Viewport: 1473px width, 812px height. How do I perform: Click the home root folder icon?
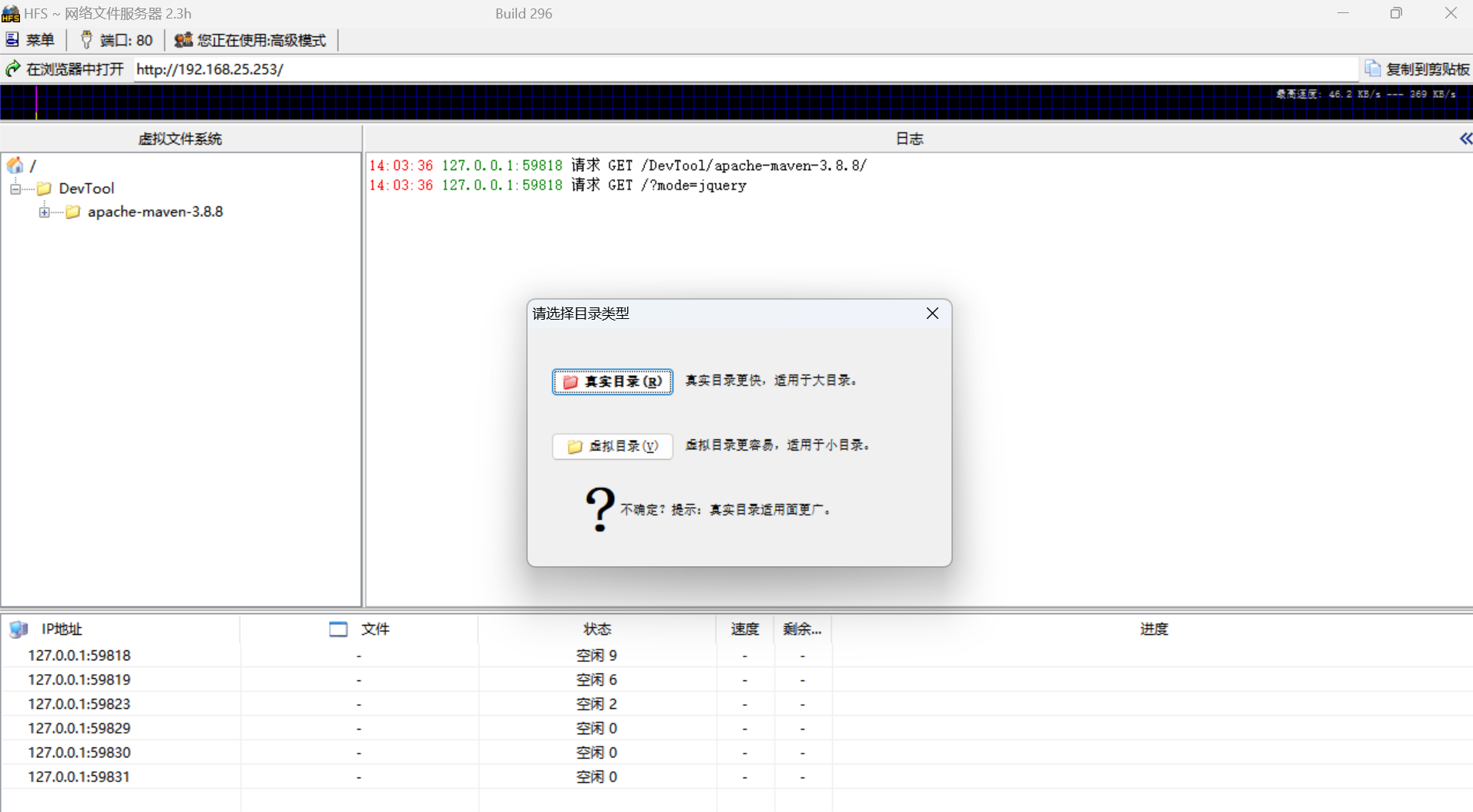[x=15, y=165]
